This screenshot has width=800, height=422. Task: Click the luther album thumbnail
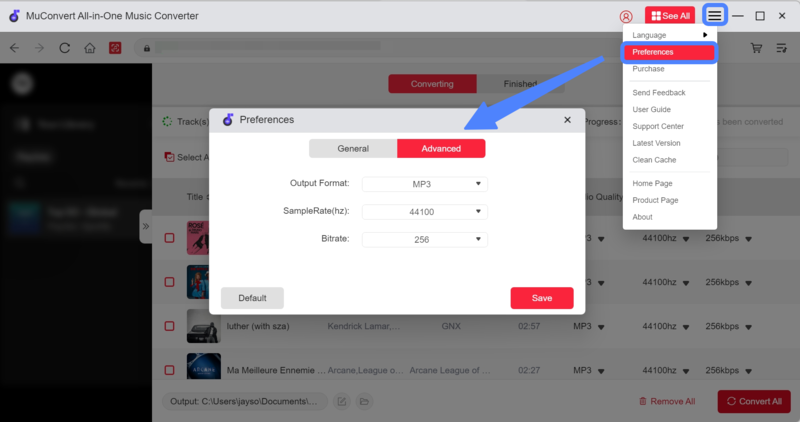pyautogui.click(x=203, y=326)
